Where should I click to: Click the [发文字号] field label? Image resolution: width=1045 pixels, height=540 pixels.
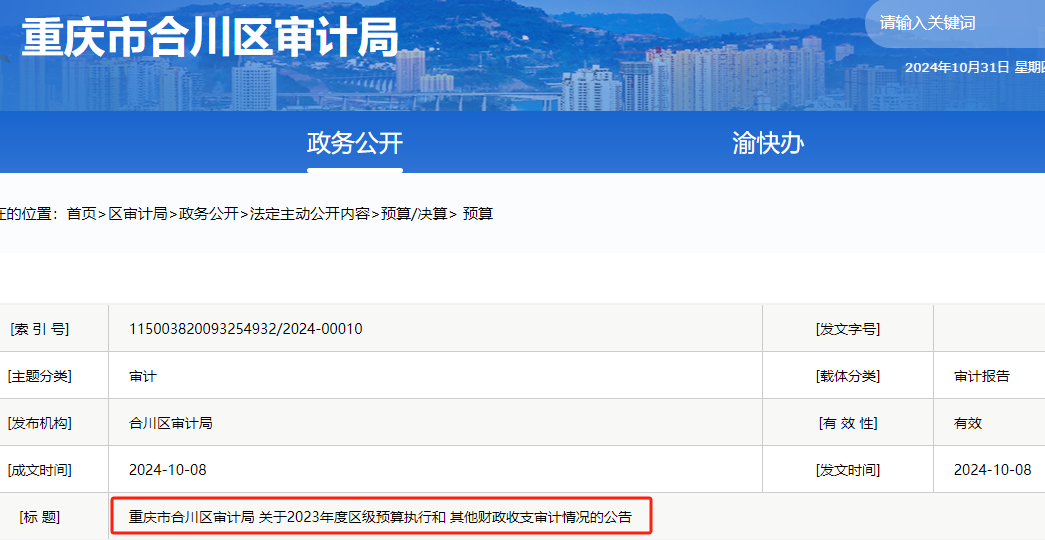[848, 329]
